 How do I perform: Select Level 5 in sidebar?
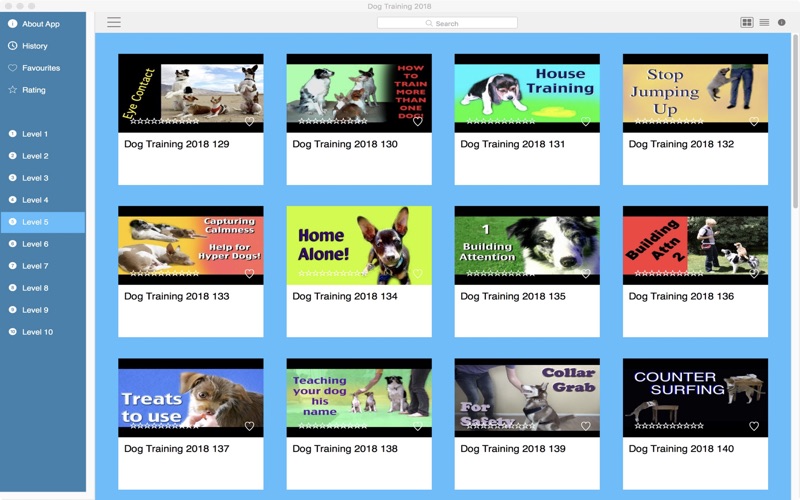pos(43,222)
